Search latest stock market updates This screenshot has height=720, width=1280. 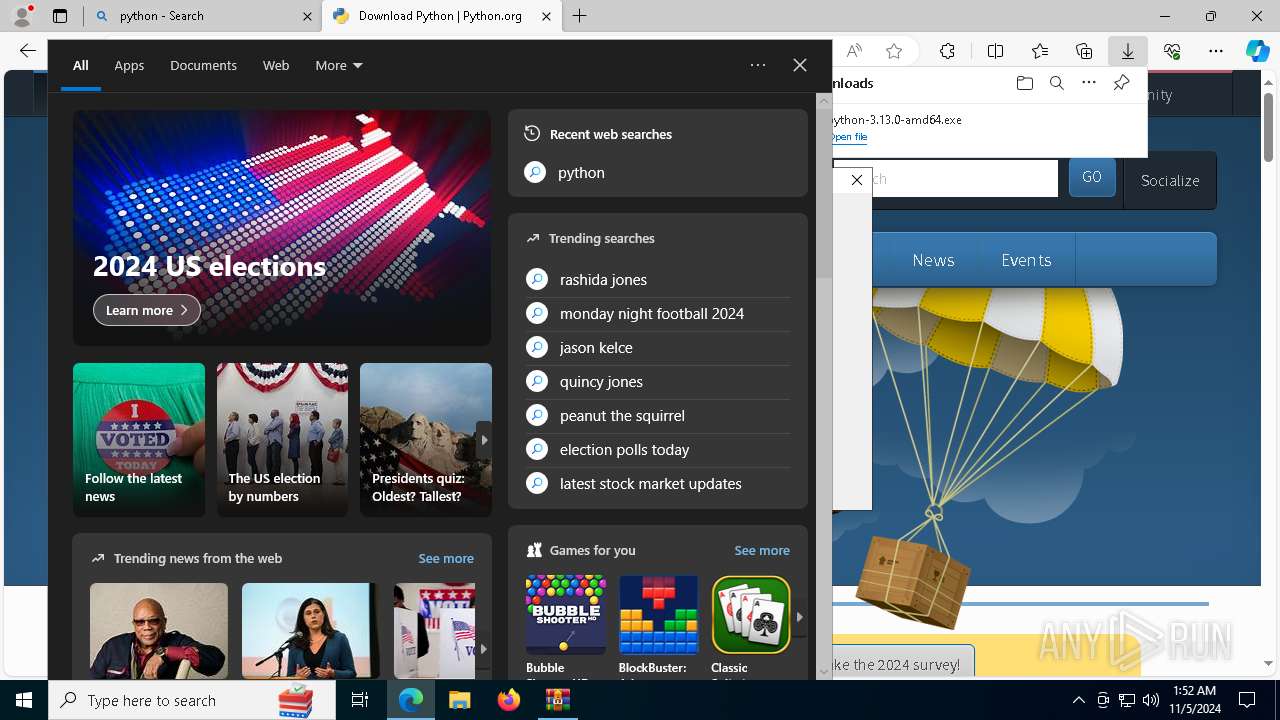657,483
